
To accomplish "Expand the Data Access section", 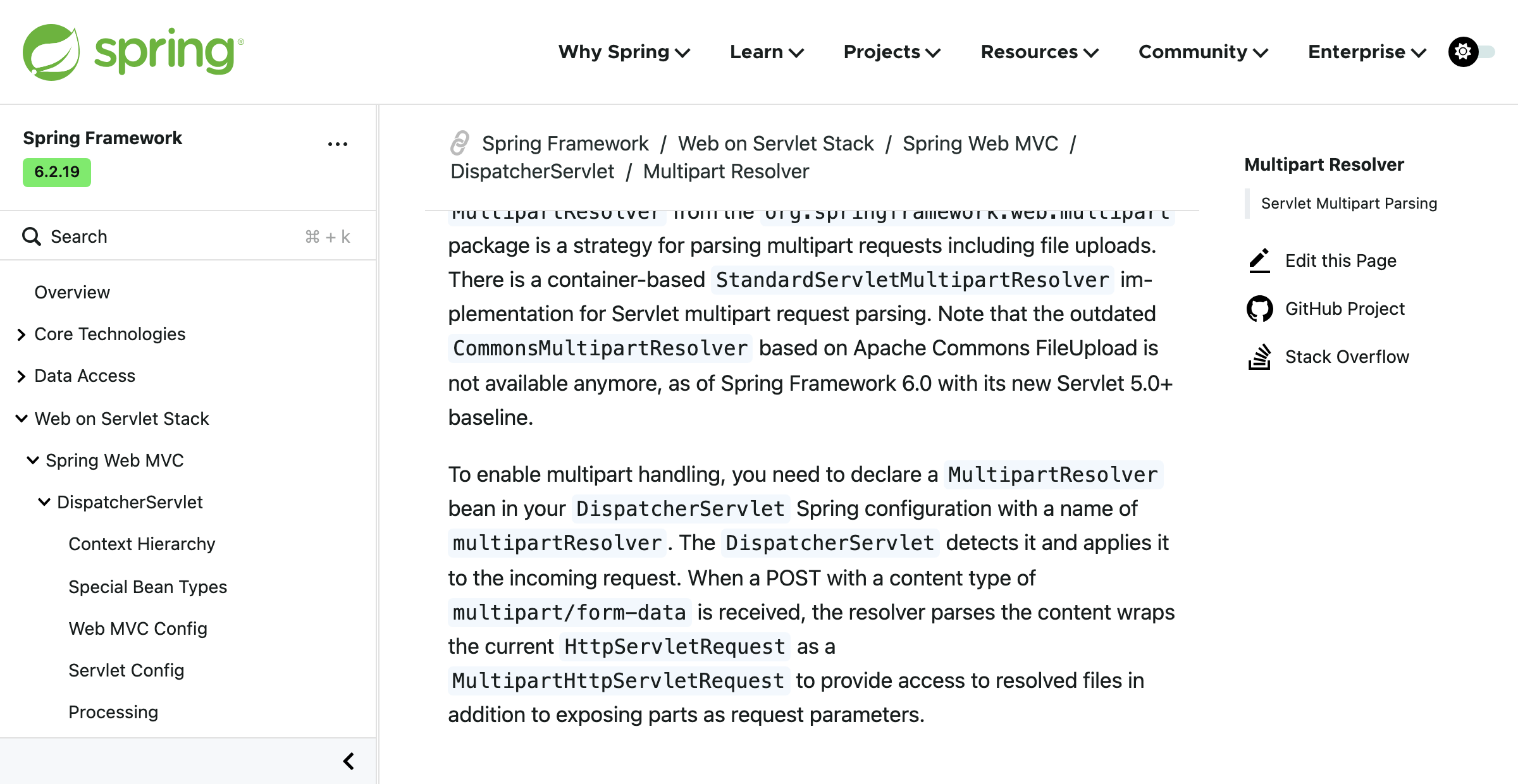I will point(22,376).
